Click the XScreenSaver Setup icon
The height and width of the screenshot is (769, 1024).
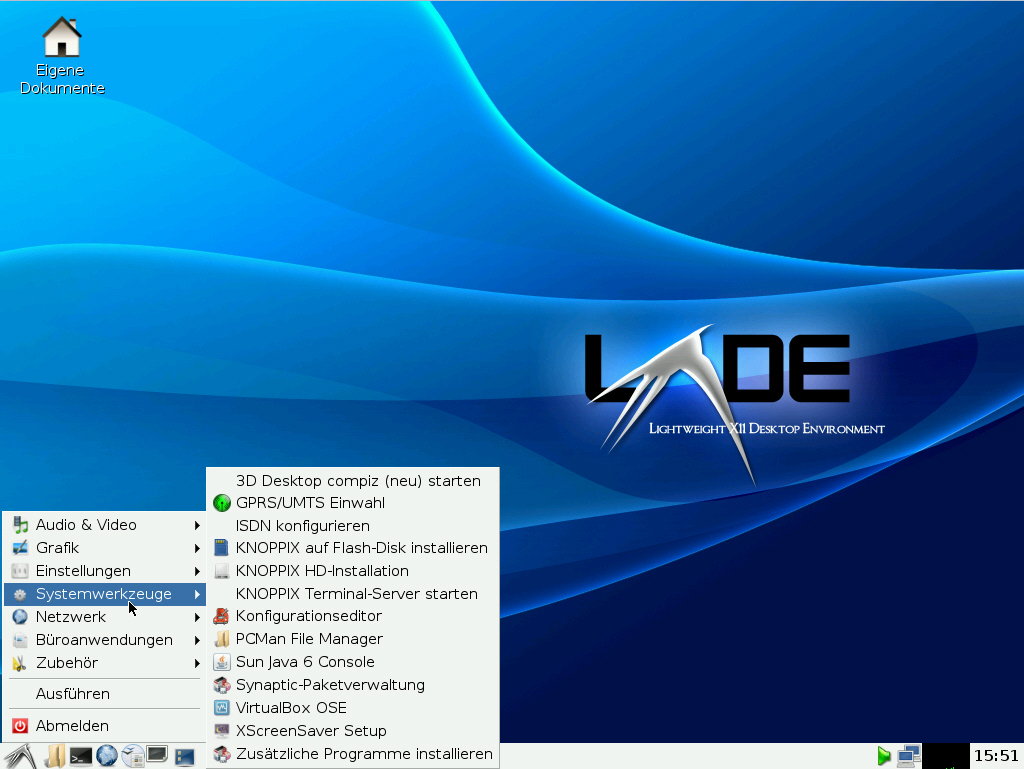tap(222, 731)
